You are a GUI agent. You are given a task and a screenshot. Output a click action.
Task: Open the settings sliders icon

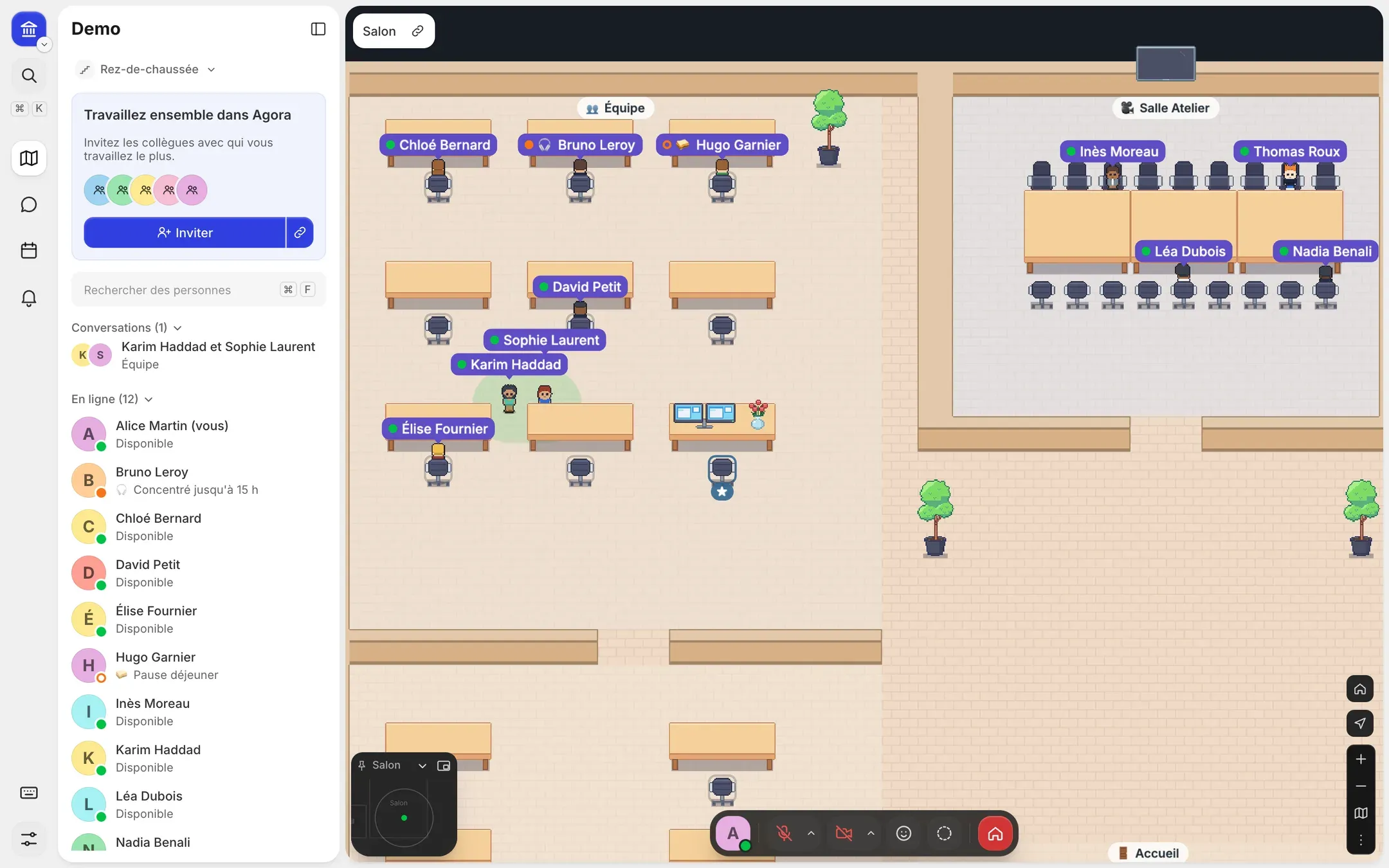(29, 839)
